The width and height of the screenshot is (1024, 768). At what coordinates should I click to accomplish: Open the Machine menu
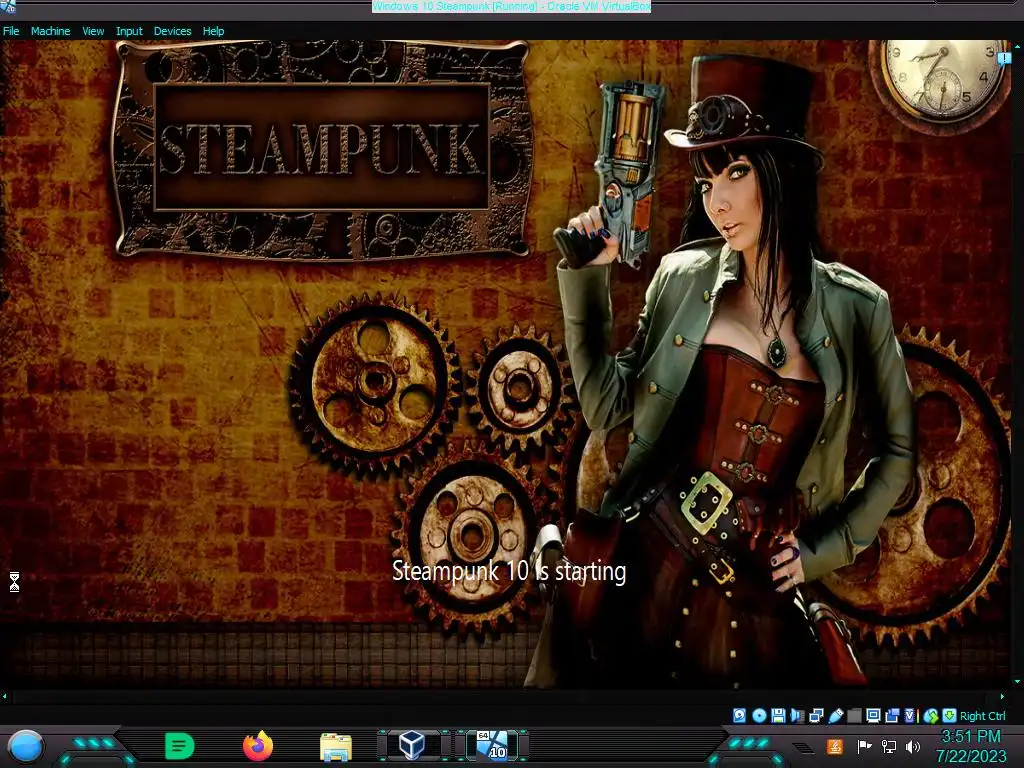coord(50,31)
